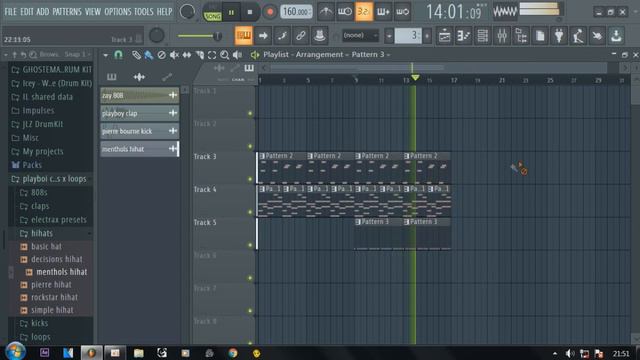Viewport: 640px width, 360px height.
Task: Toggle loop recording icon
Action: [x=402, y=12]
